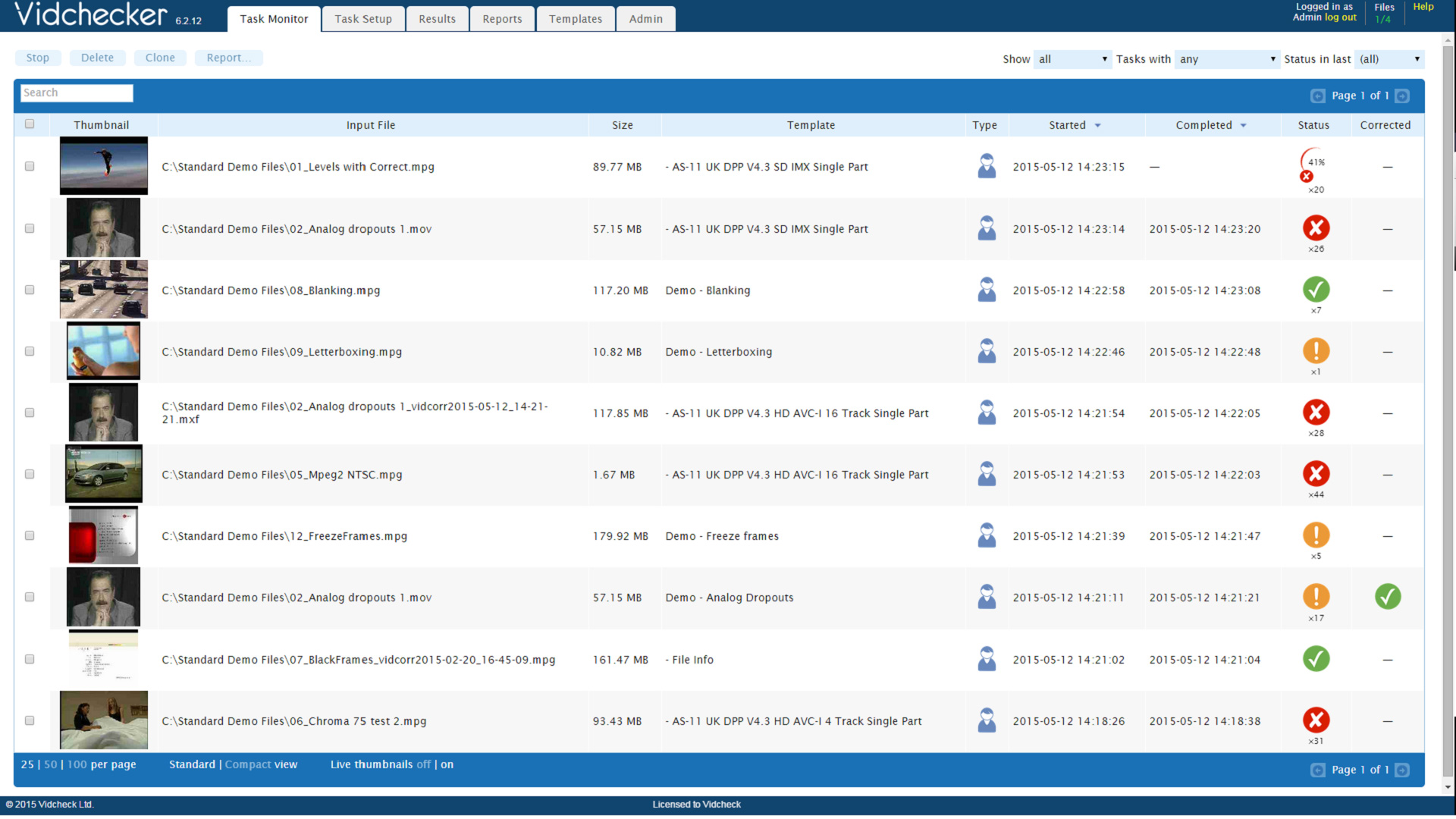Click user type icon for 12_FreezeFrames.mpg row
Viewport: 1456px width, 819px height.
tap(986, 535)
